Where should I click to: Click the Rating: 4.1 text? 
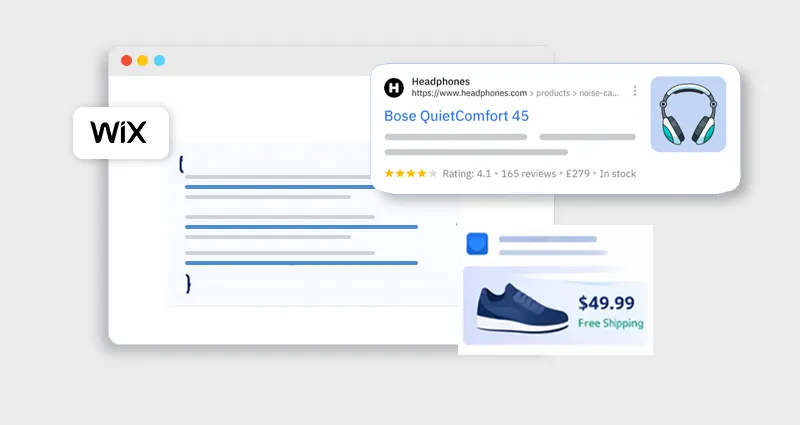click(x=466, y=174)
